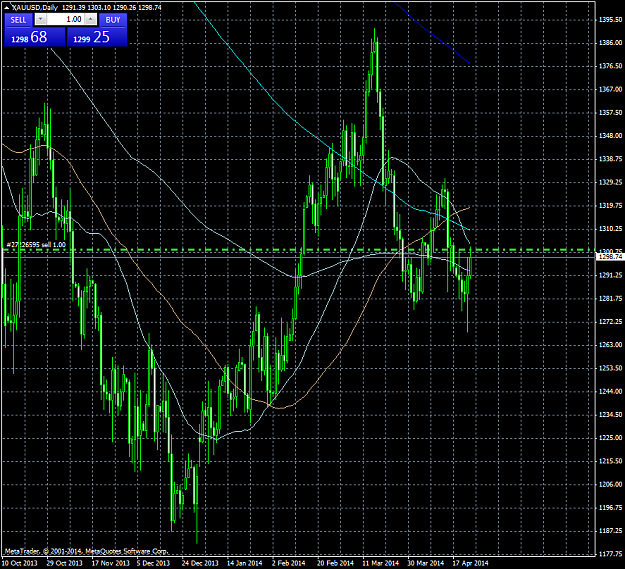
Task: Click the 1395.50 price scale label
Action: coord(611,19)
